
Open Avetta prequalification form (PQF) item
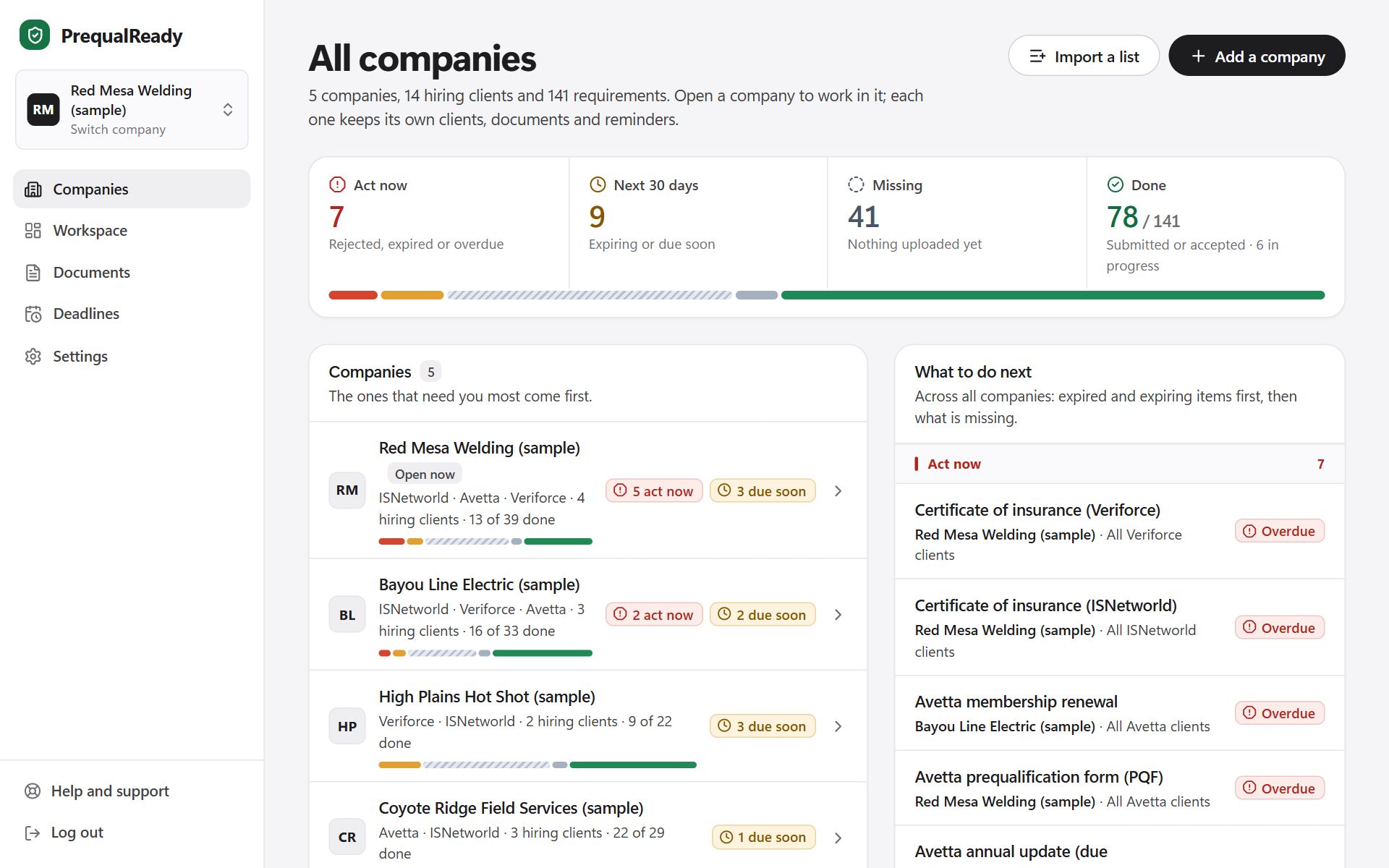click(1119, 788)
